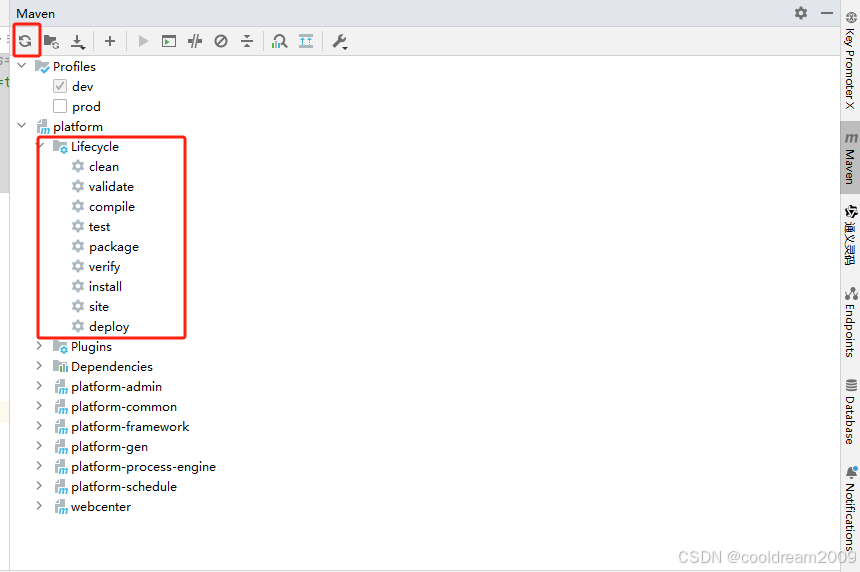Check the prod profile checkbox

click(x=60, y=106)
